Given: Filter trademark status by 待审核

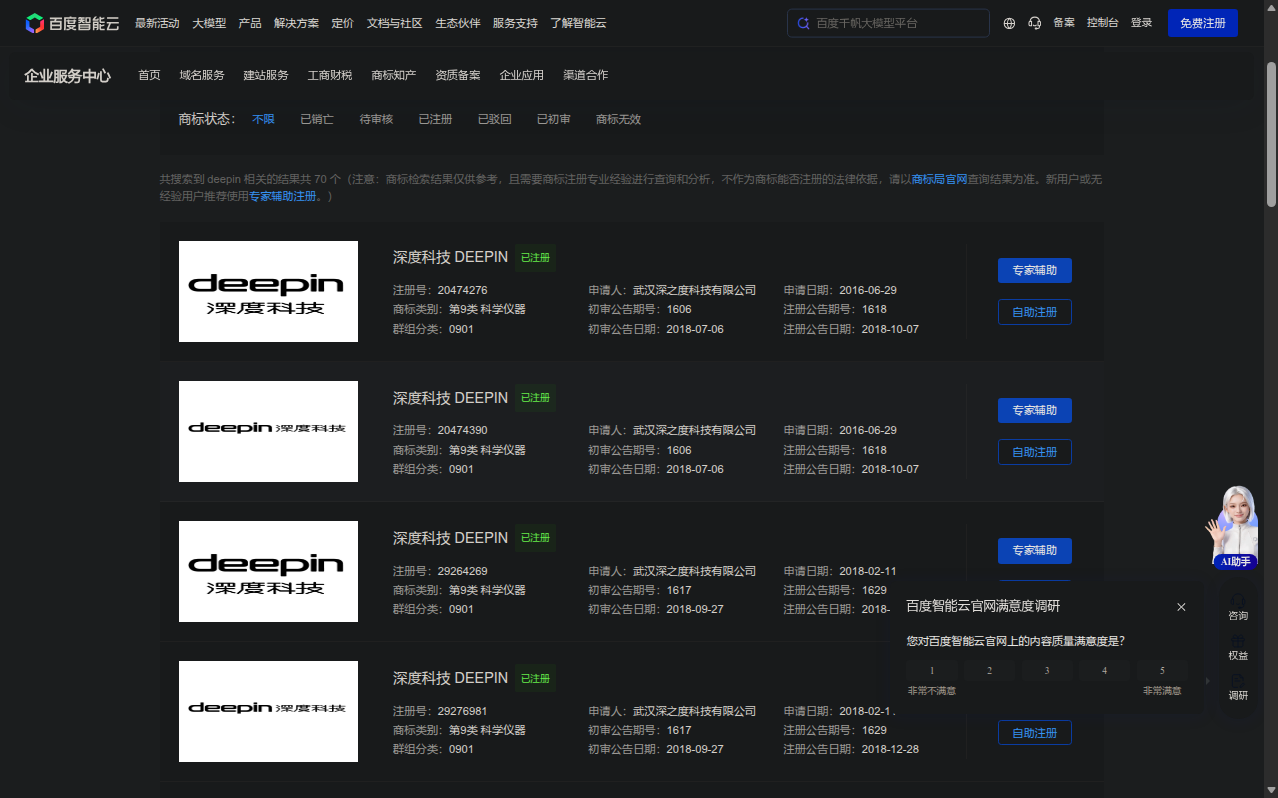Looking at the screenshot, I should [x=376, y=119].
